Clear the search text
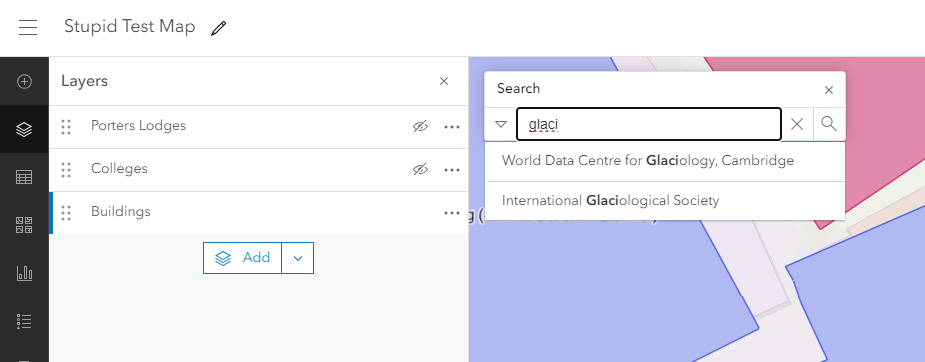The height and width of the screenshot is (362, 925). 797,124
